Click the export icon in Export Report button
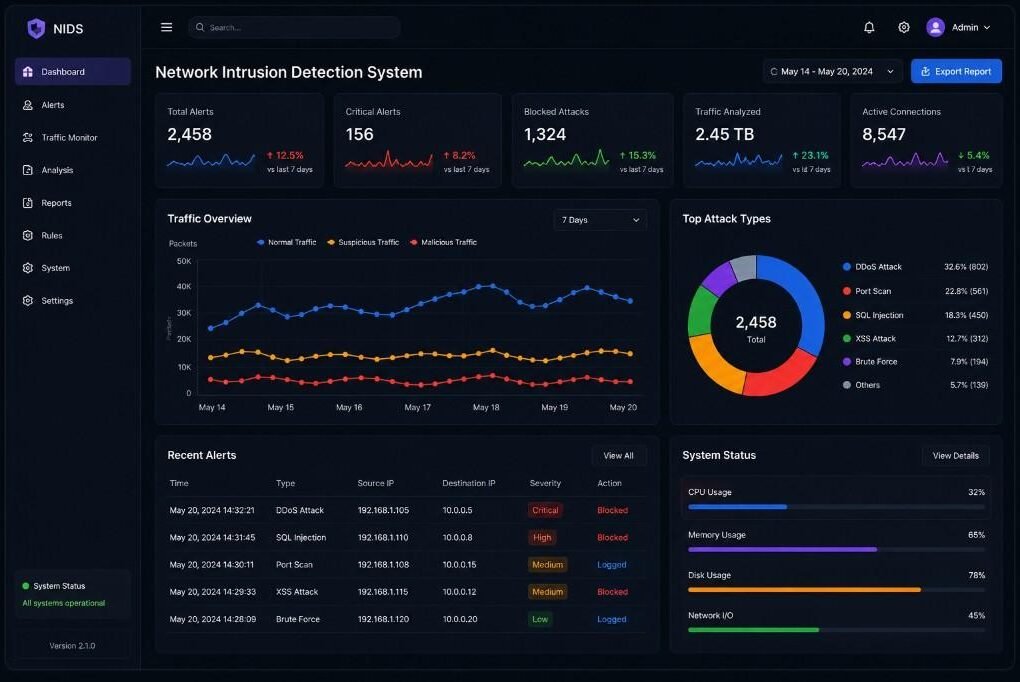This screenshot has width=1020, height=682. (925, 72)
